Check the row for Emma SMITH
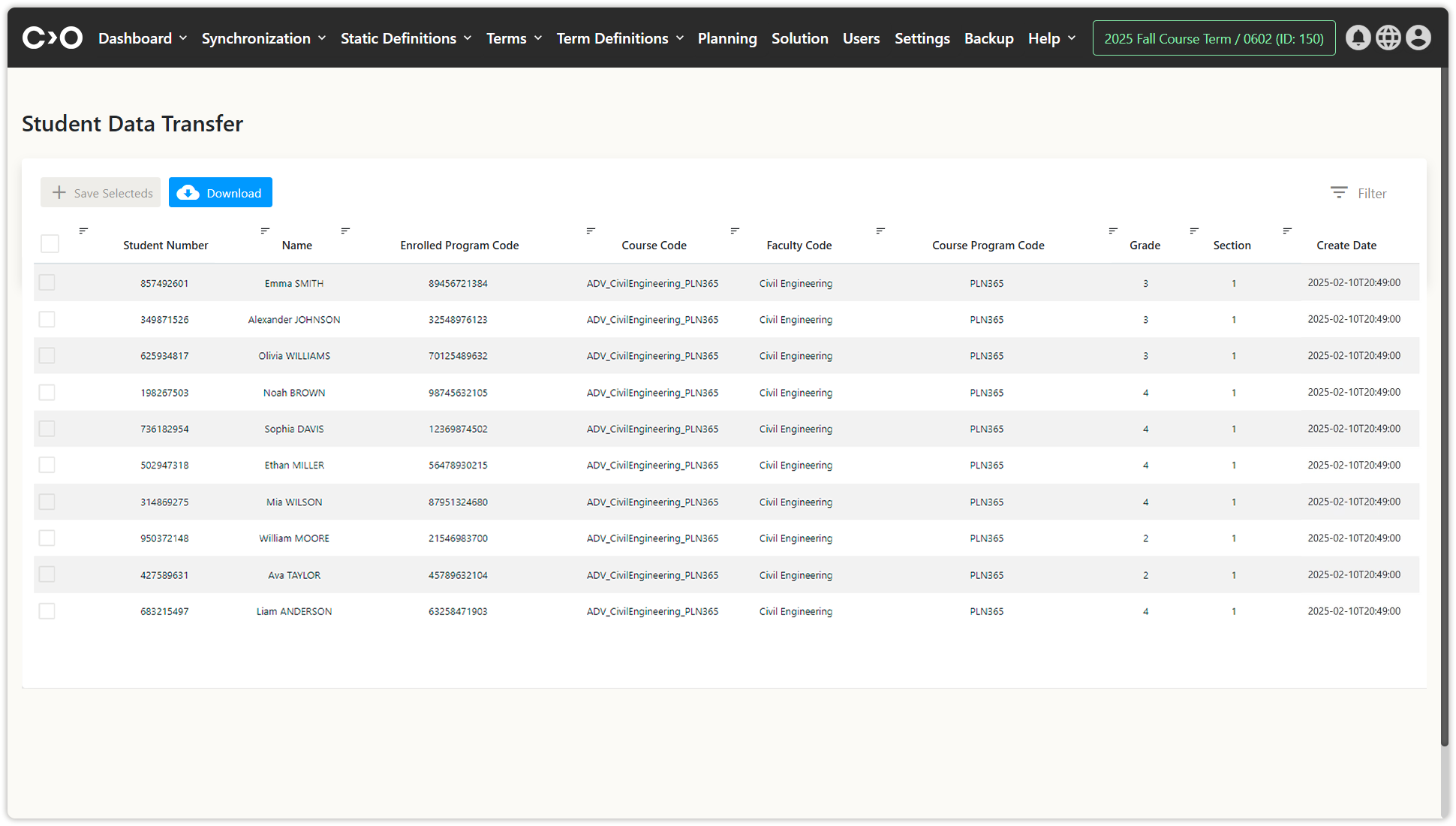This screenshot has height=826, width=1456. coord(47,283)
